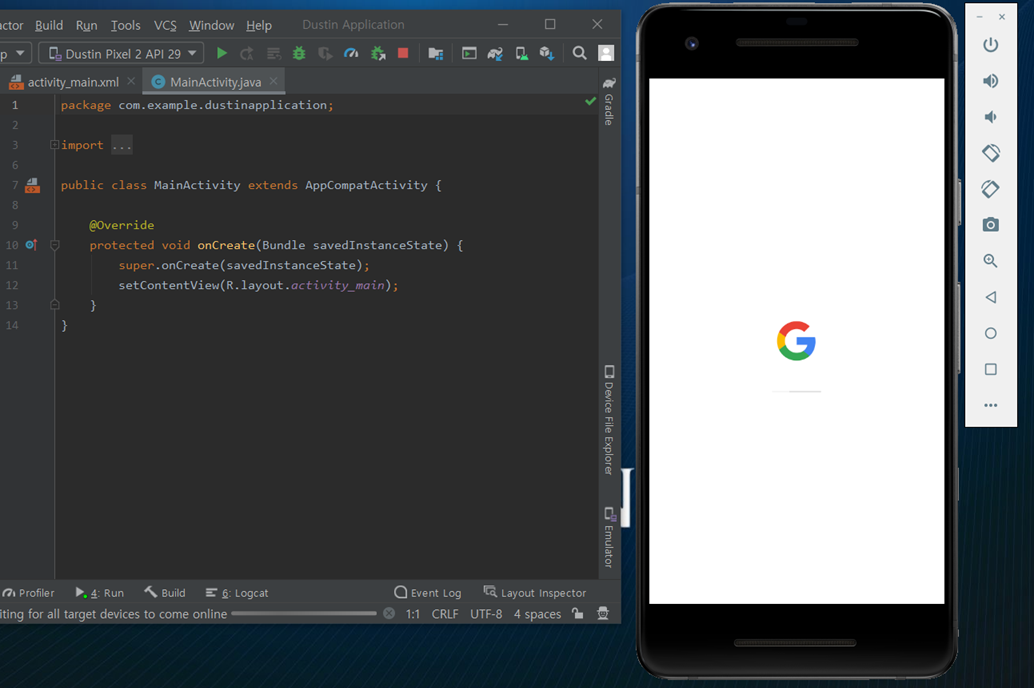Tap the emulator Back triangle button

pyautogui.click(x=990, y=297)
